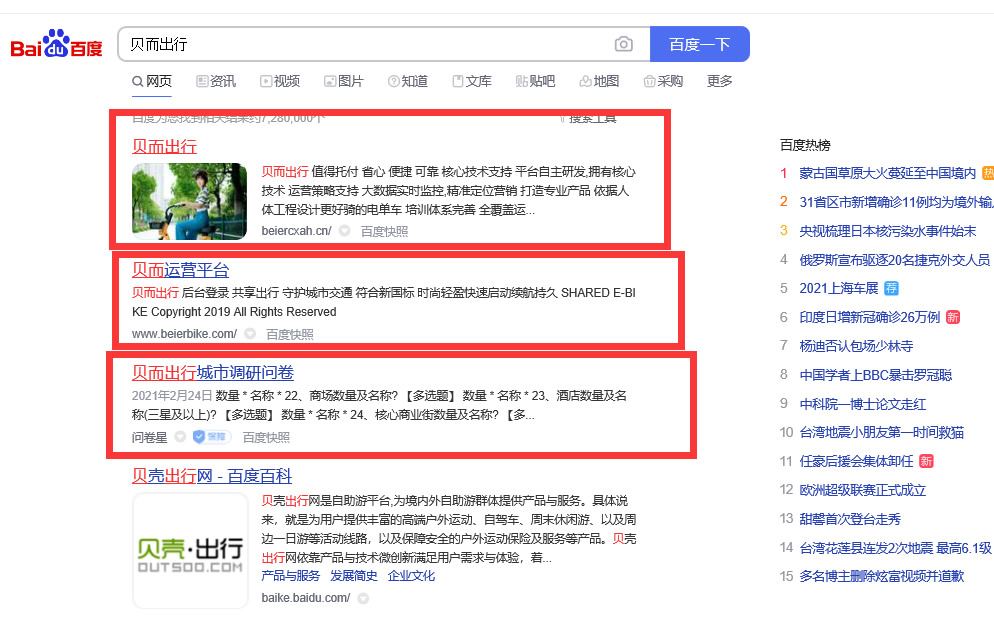This screenshot has width=994, height=618.
Task: Click the 保障 shield badge beside 问卷星
Action: coord(211,437)
